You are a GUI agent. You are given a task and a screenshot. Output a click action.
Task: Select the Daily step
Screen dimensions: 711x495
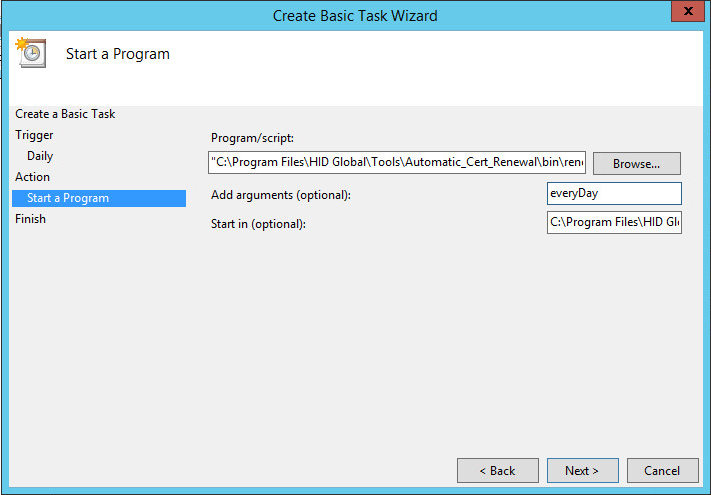tap(40, 156)
